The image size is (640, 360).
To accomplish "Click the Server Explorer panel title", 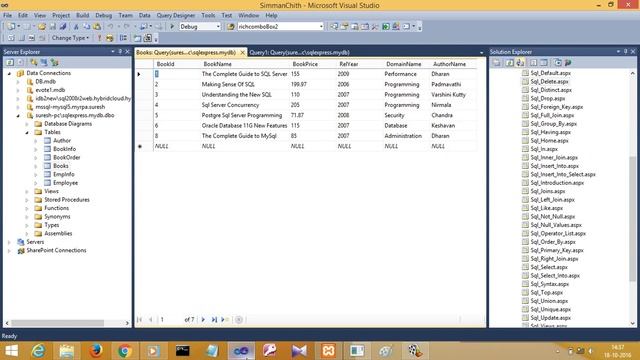I will pyautogui.click(x=22, y=52).
